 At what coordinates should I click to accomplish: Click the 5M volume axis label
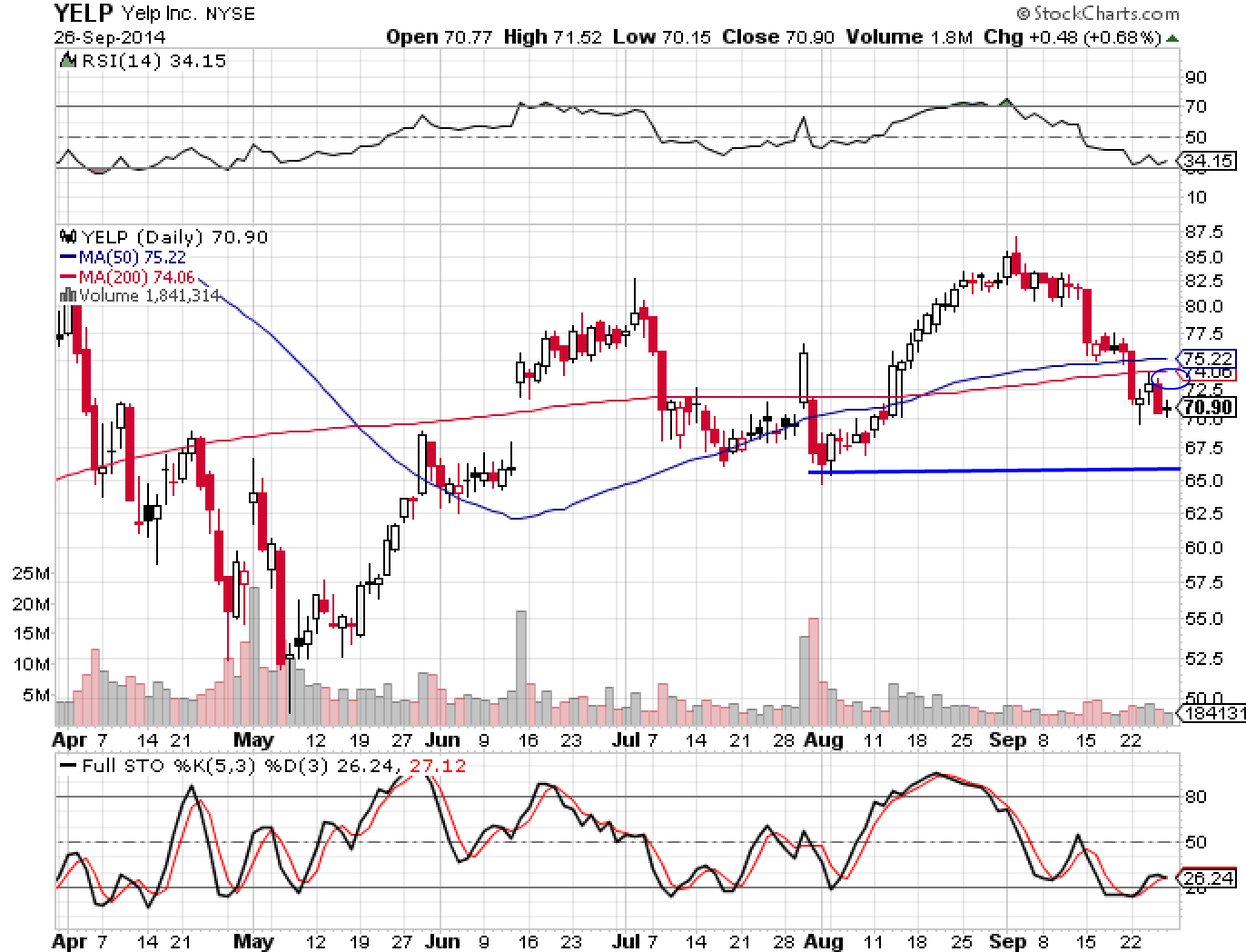(37, 696)
